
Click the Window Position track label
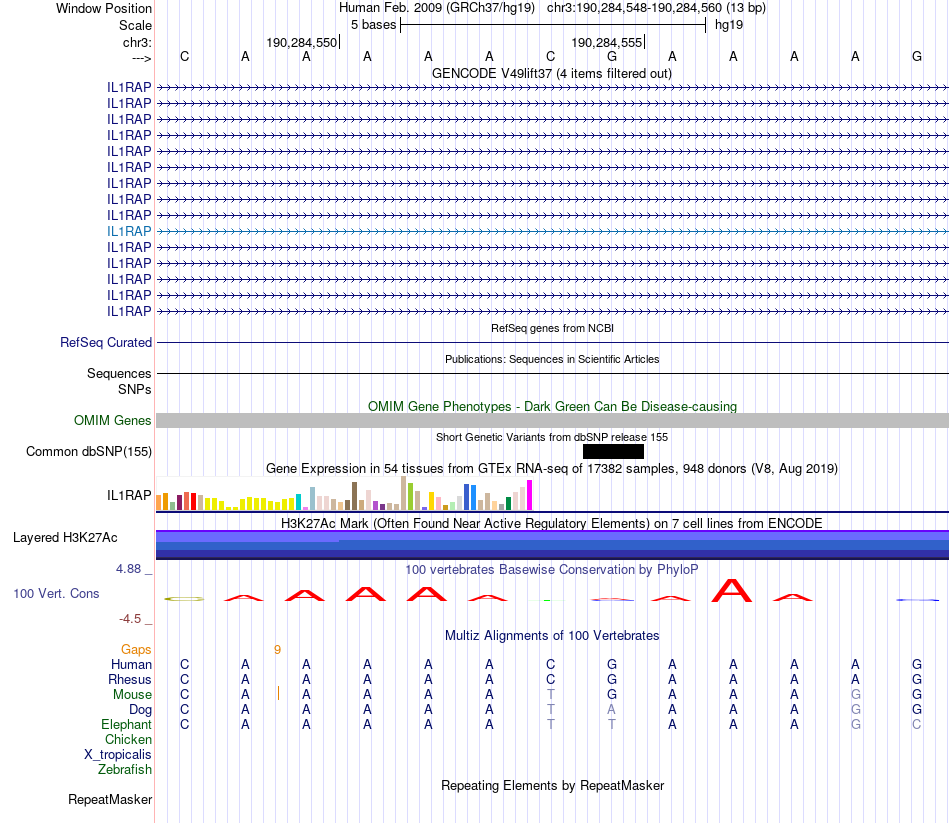click(104, 8)
